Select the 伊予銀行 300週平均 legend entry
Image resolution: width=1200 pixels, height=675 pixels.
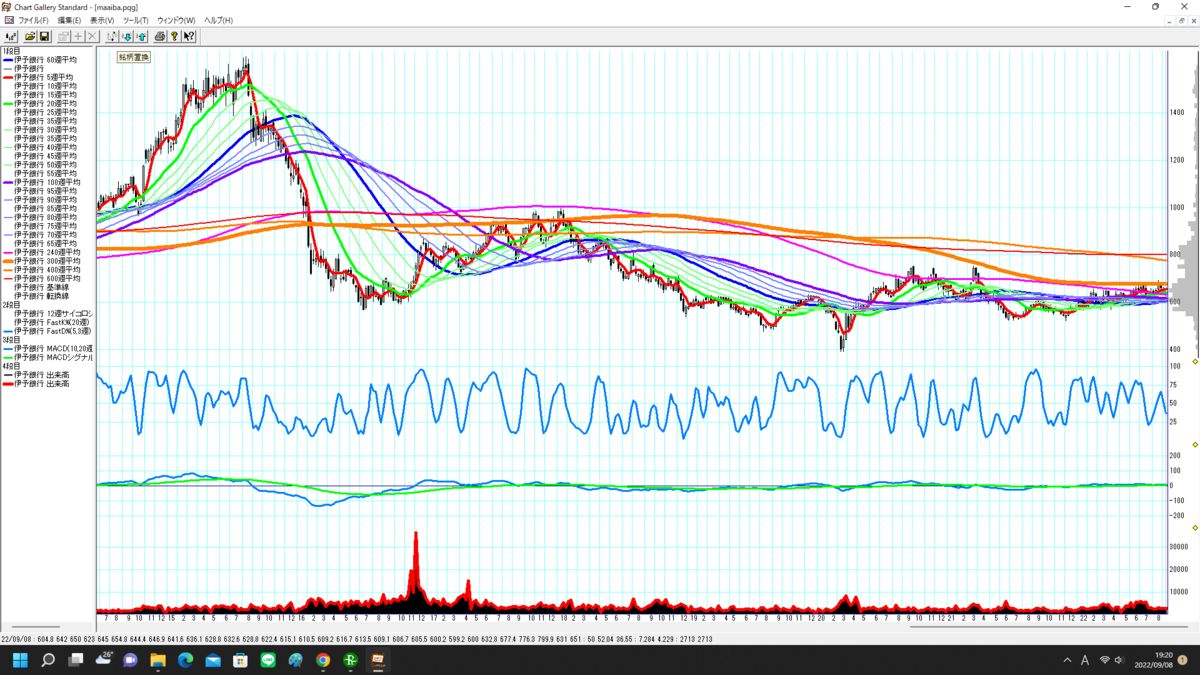[47, 261]
